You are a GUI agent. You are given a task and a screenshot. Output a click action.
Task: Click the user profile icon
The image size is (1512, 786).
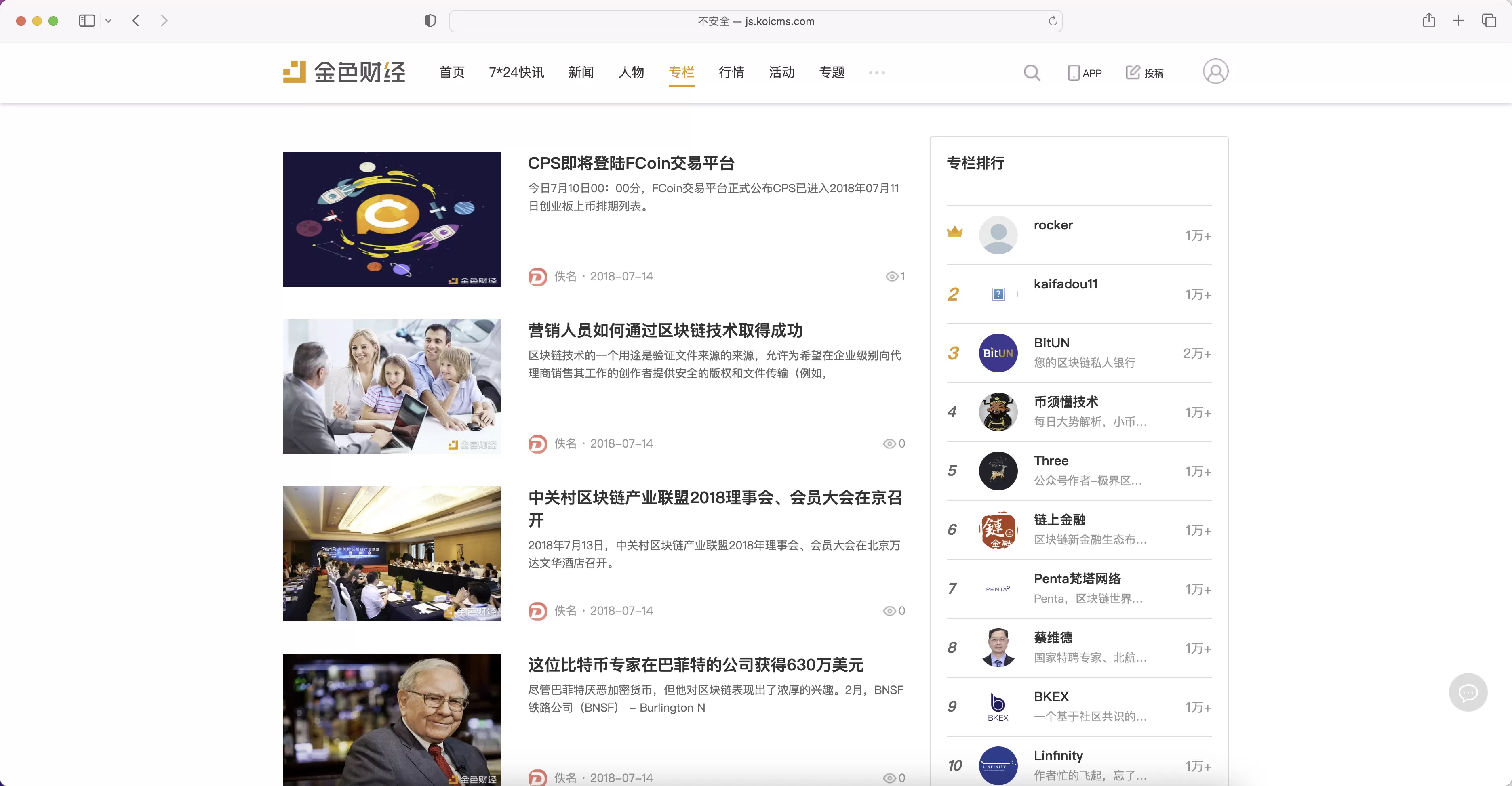pos(1216,71)
